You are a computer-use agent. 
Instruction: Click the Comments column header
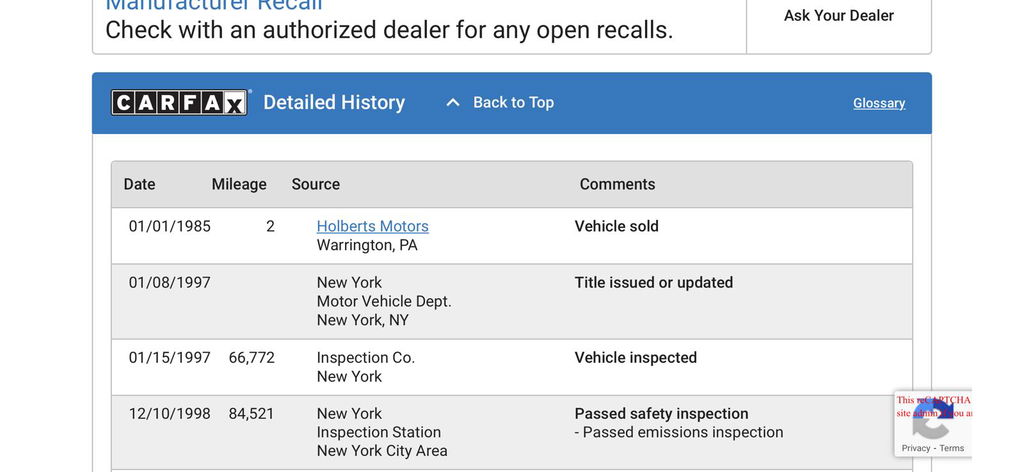[617, 184]
